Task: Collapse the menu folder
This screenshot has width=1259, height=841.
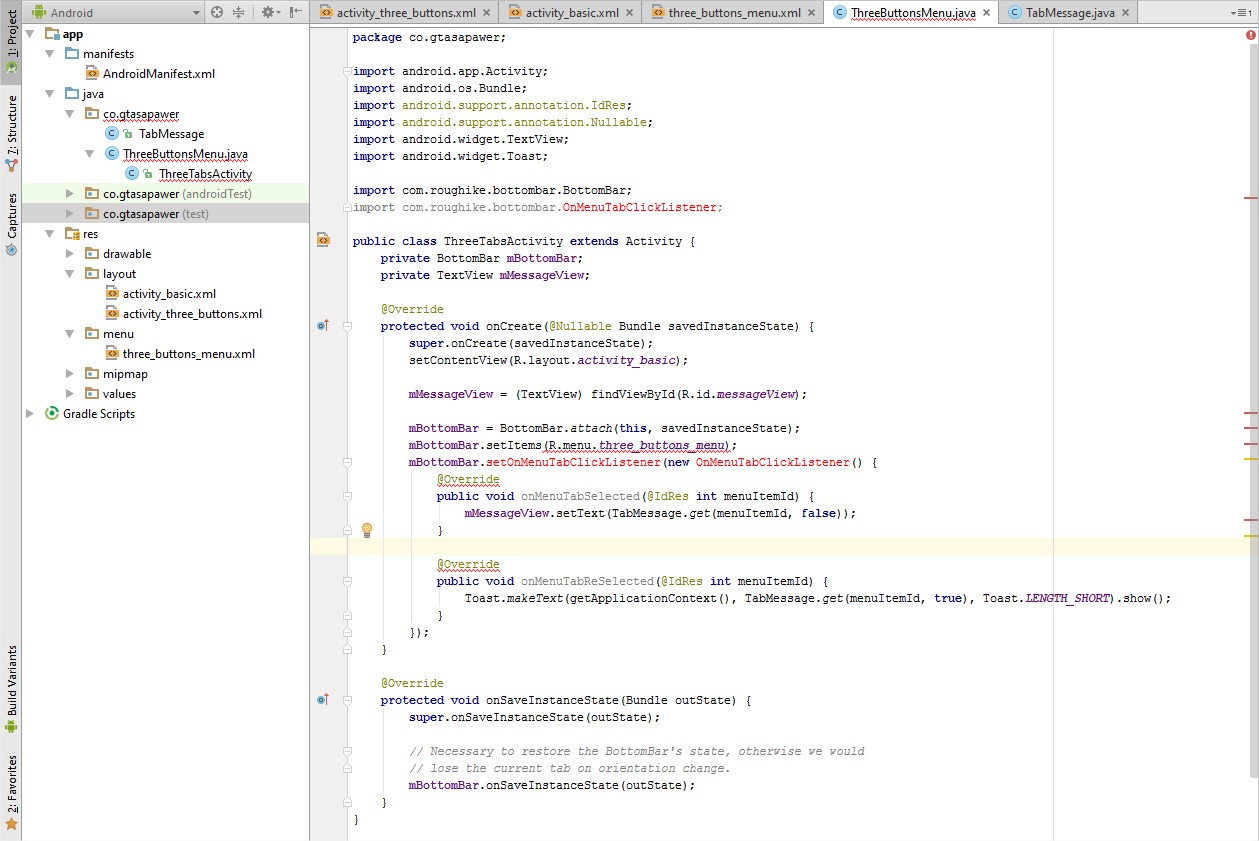Action: pyautogui.click(x=69, y=333)
